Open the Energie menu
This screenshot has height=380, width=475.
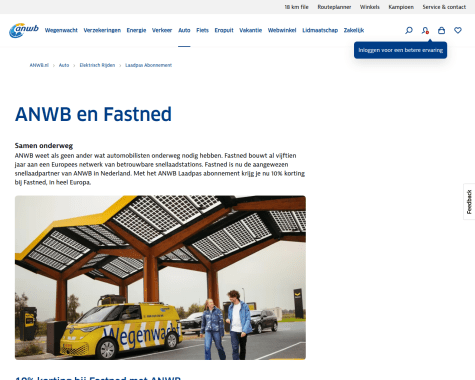click(136, 30)
